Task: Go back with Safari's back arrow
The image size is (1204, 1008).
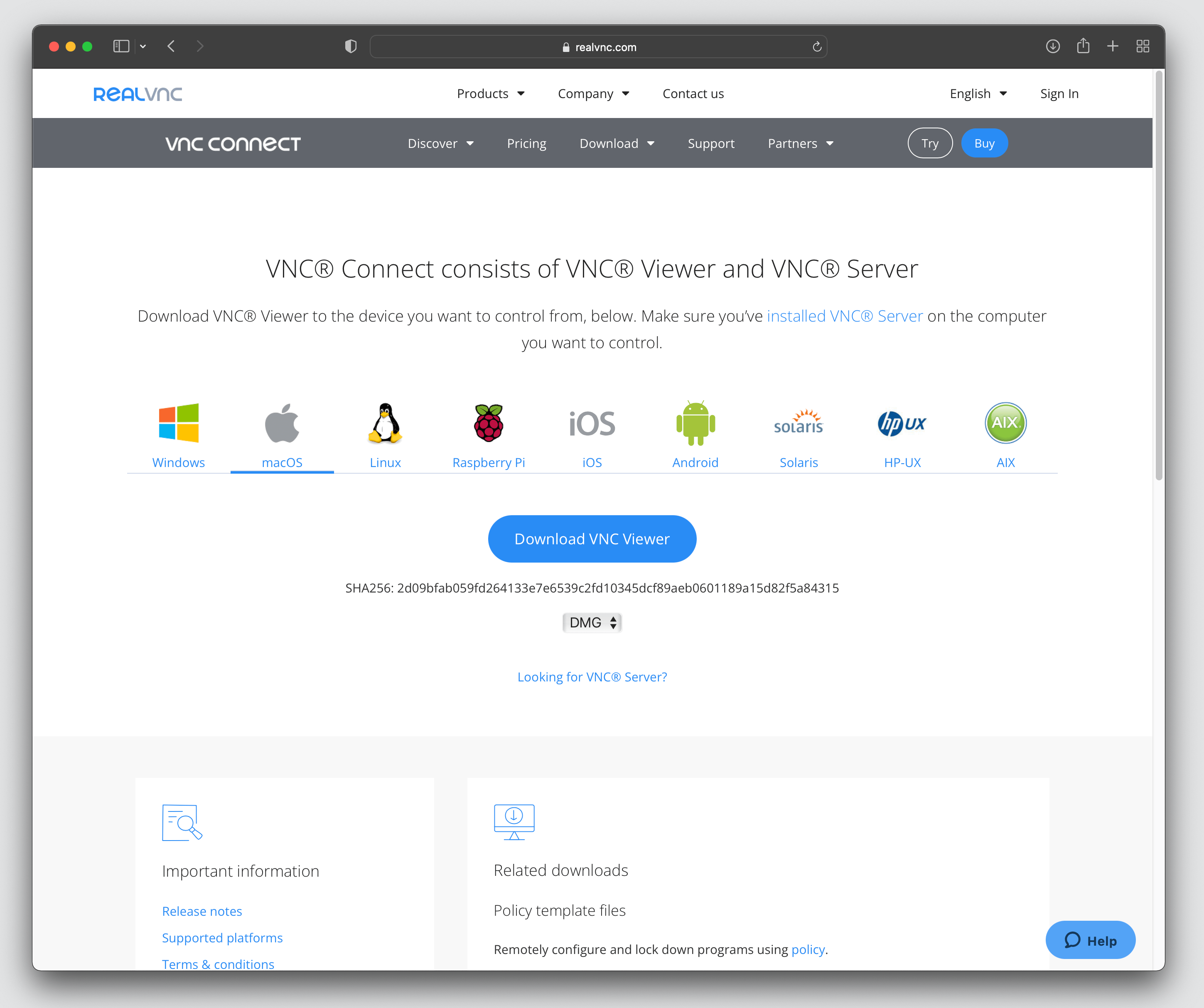Action: (171, 47)
